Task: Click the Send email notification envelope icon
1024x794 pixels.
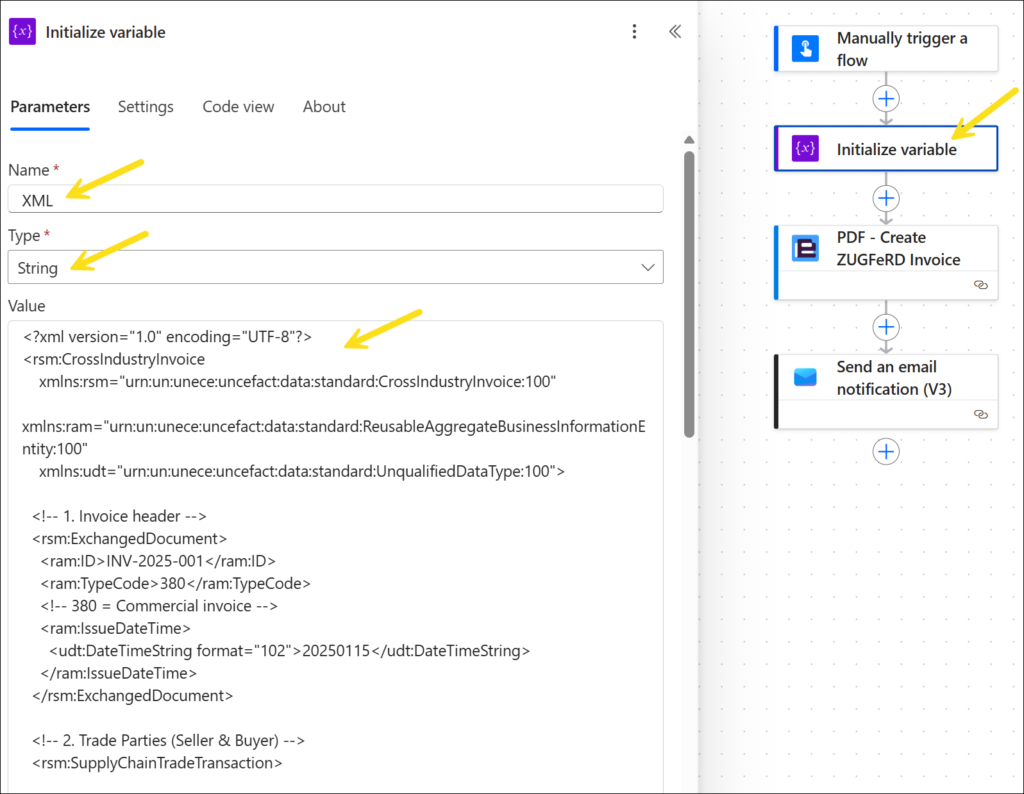Action: [805, 378]
